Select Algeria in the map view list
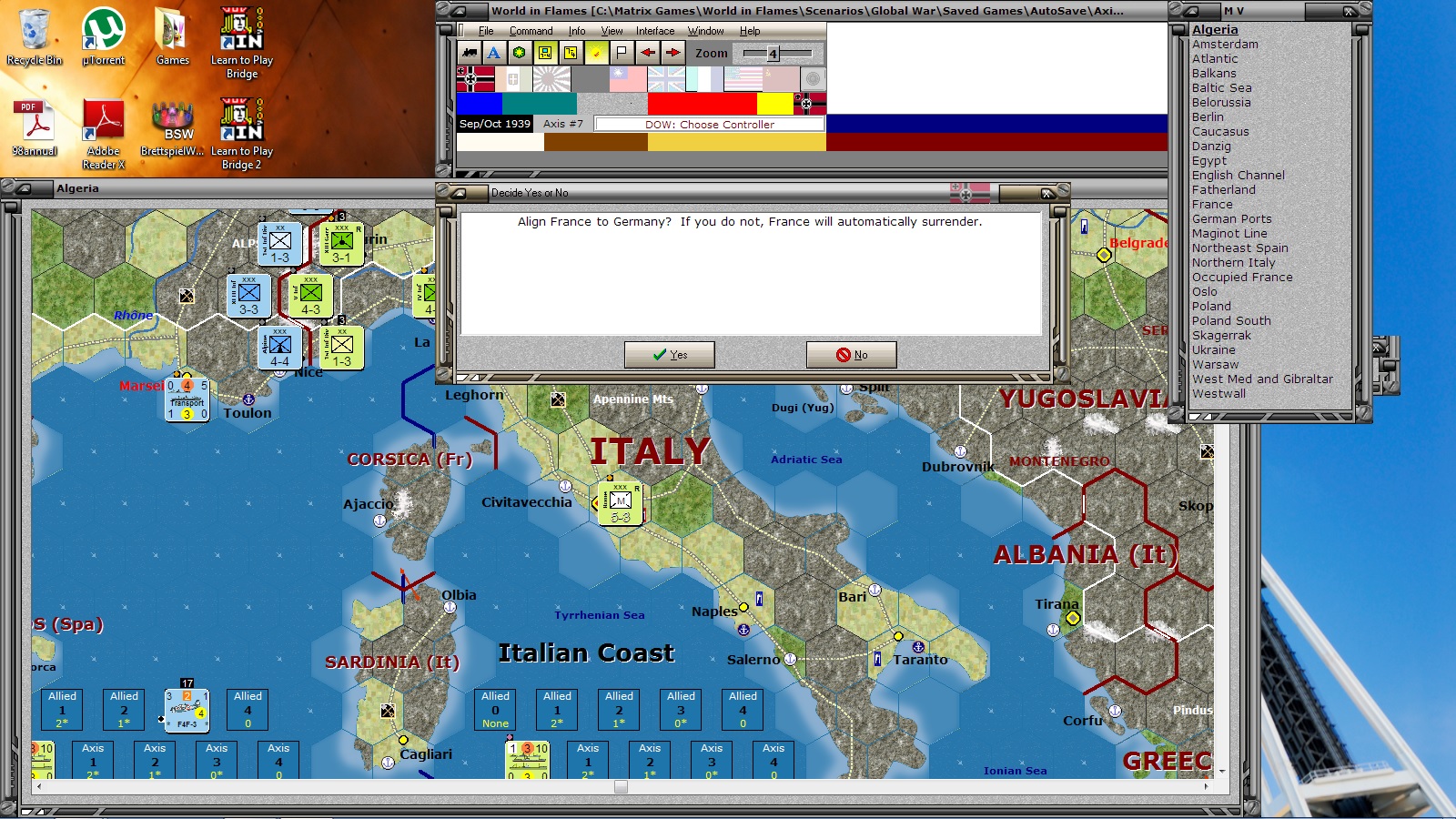This screenshot has width=1456, height=819. [1215, 29]
